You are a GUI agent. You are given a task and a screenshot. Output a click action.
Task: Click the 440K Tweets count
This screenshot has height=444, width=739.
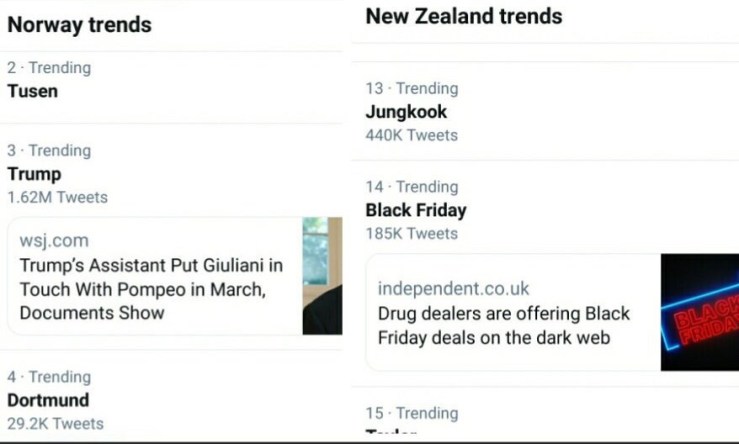pyautogui.click(x=411, y=135)
